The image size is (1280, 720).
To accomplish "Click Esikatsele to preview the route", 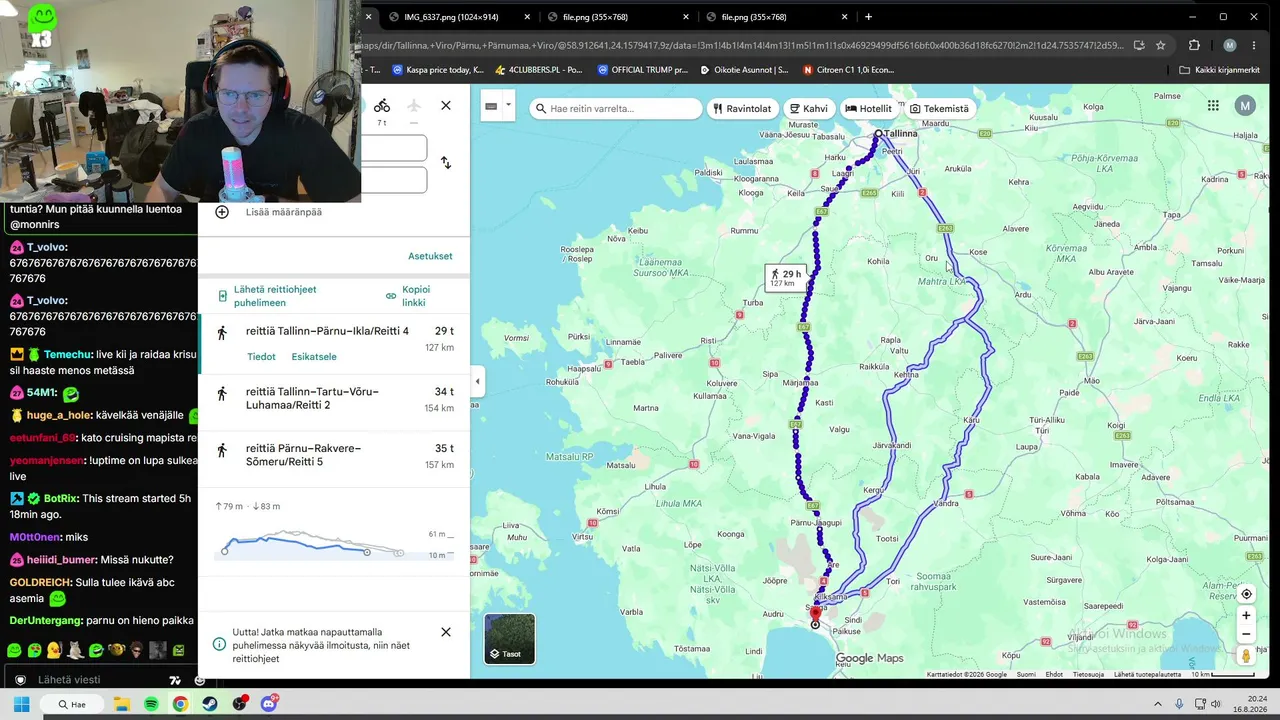I will click(x=314, y=357).
